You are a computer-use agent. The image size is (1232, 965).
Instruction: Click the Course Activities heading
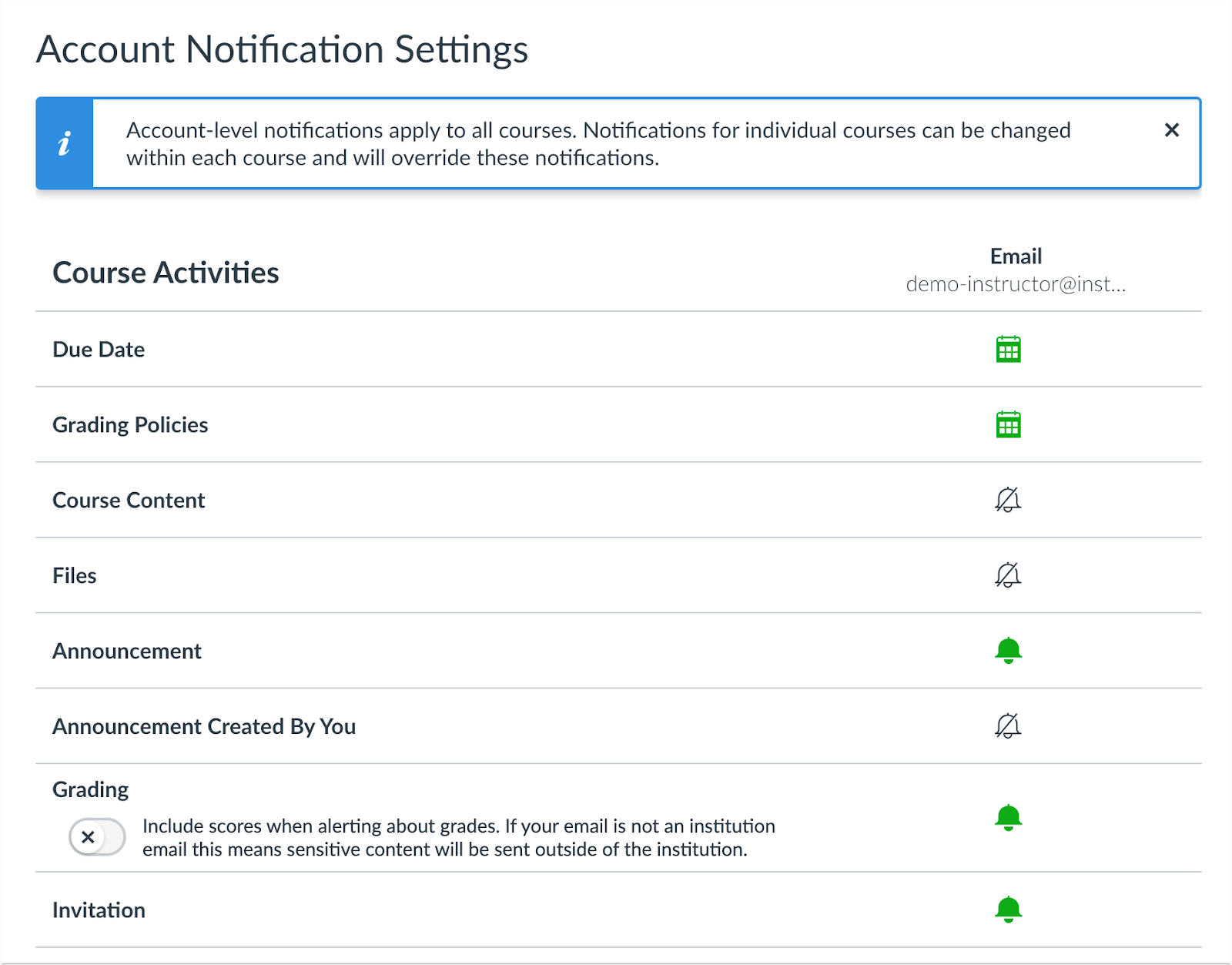(166, 272)
